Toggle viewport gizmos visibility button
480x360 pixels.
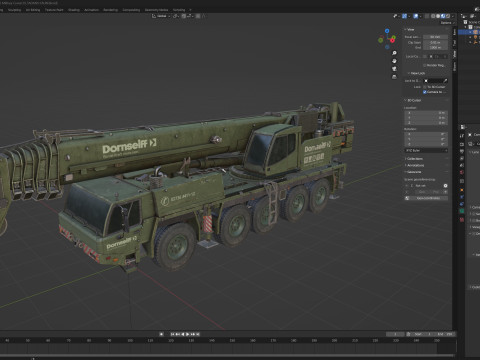(x=404, y=16)
